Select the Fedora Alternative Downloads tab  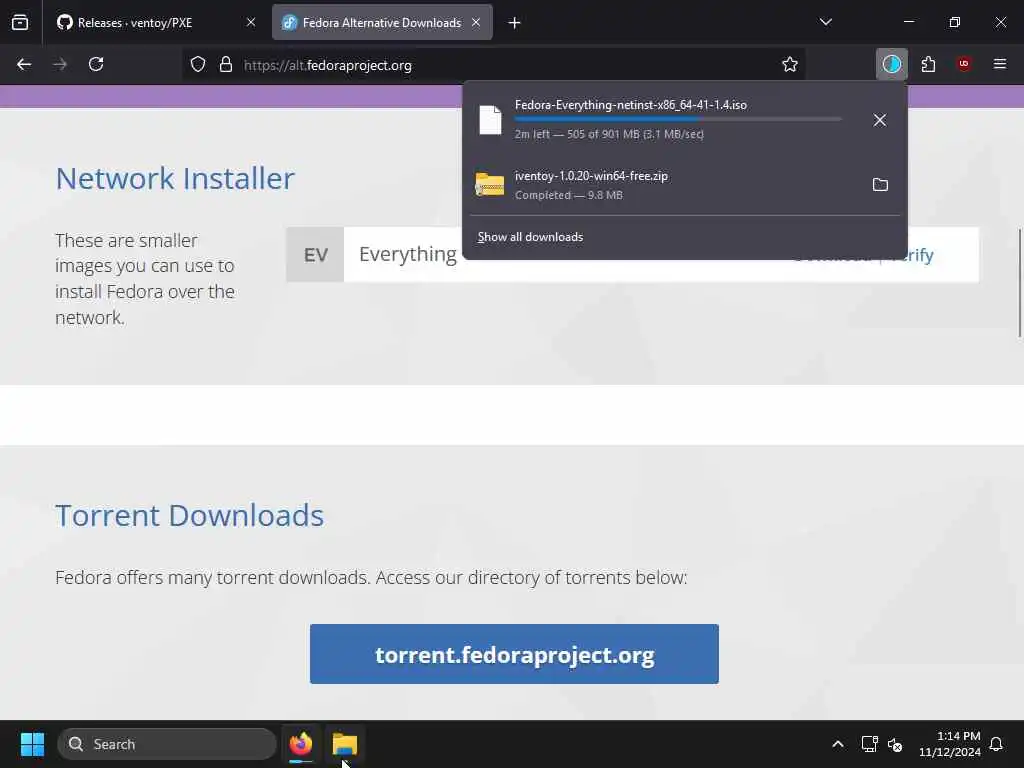coord(382,23)
